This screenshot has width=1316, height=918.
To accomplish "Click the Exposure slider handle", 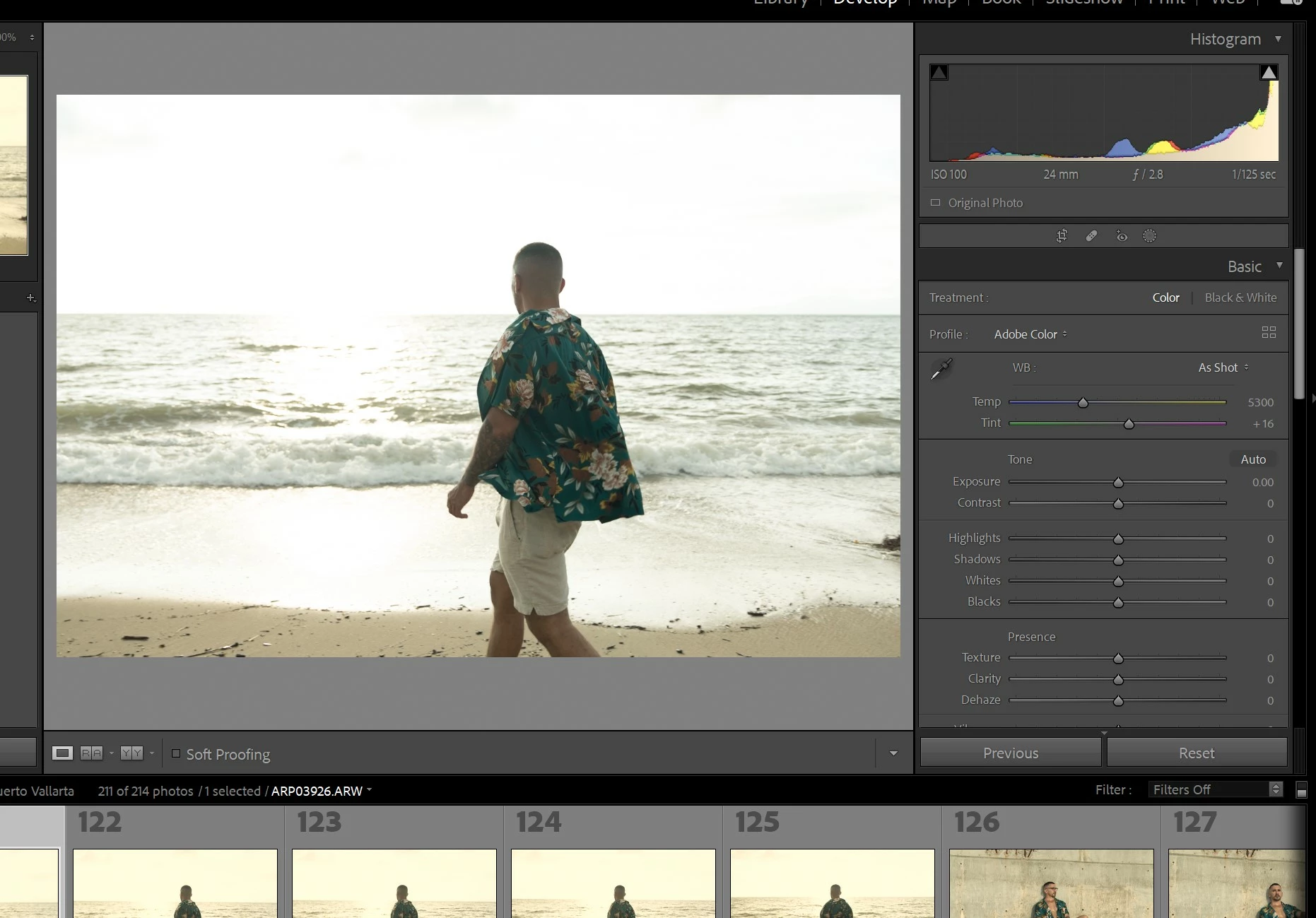I will (1118, 482).
